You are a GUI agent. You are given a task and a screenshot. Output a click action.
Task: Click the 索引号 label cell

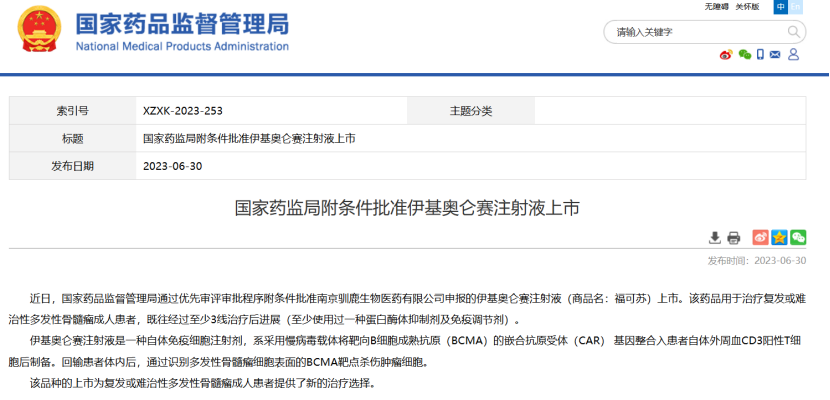(x=73, y=111)
